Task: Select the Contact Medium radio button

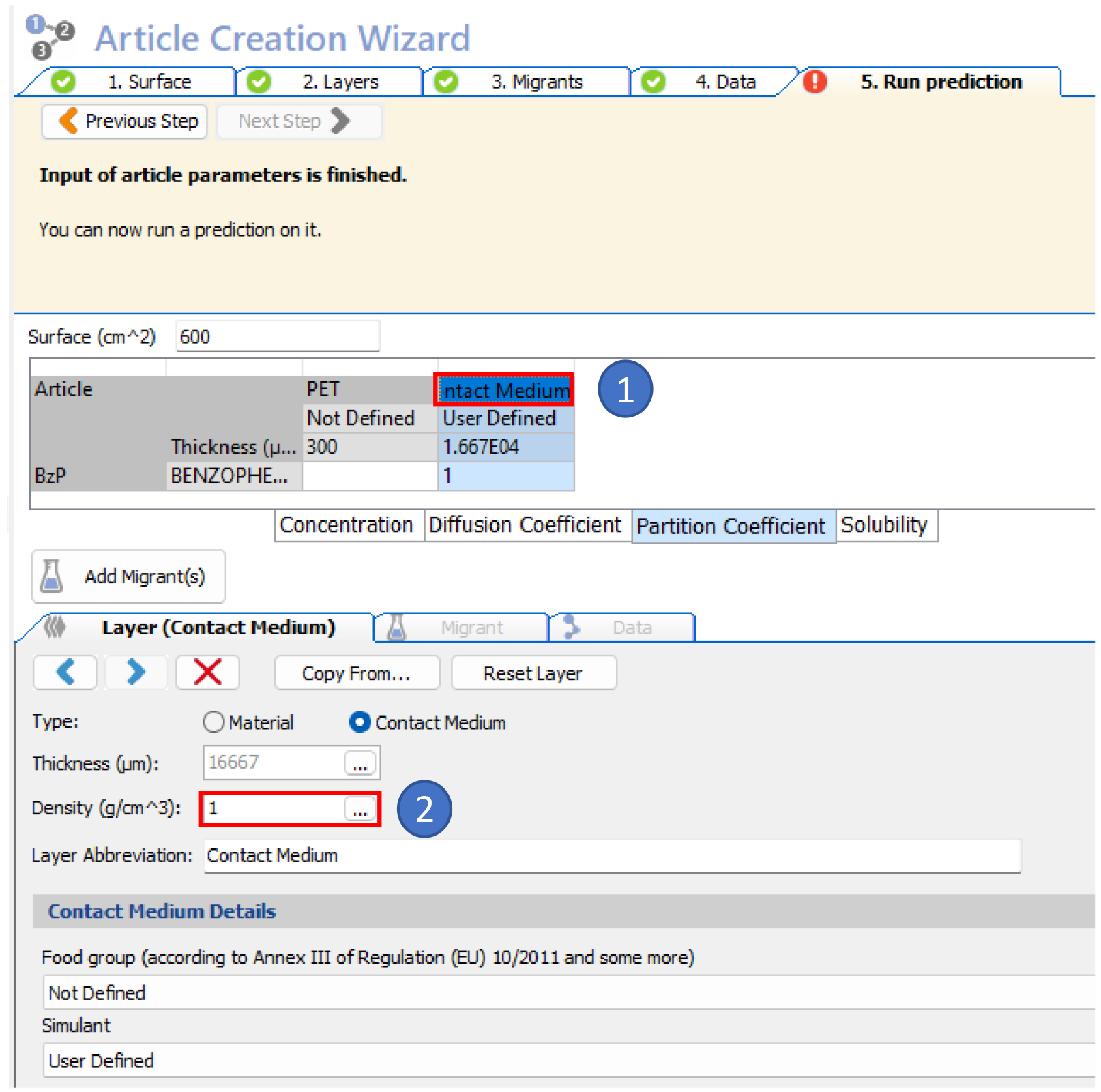Action: [x=359, y=722]
